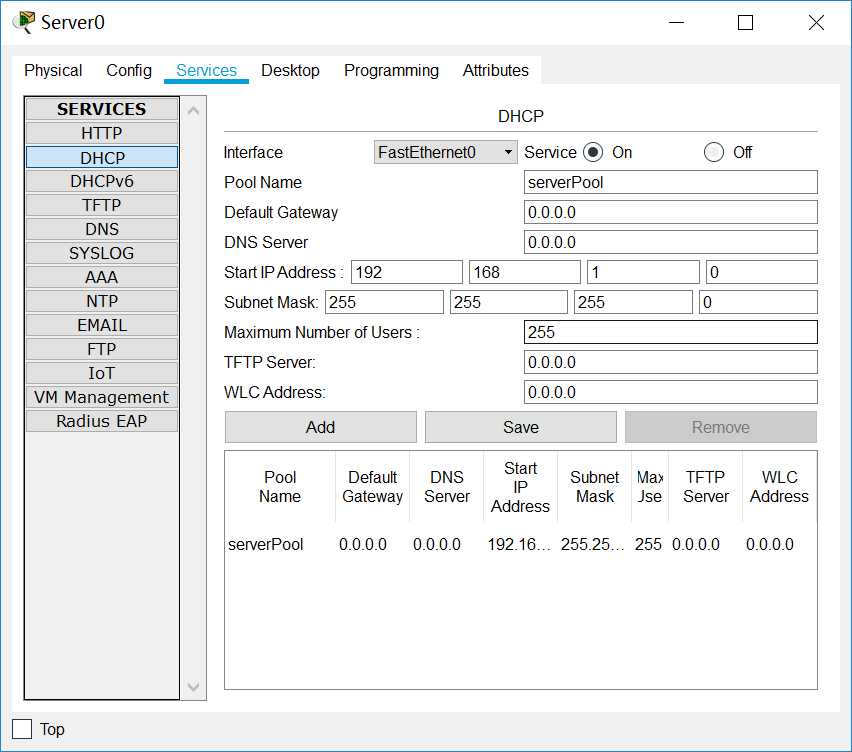Maximize the Server0 window
The width and height of the screenshot is (852, 752).
tap(745, 22)
